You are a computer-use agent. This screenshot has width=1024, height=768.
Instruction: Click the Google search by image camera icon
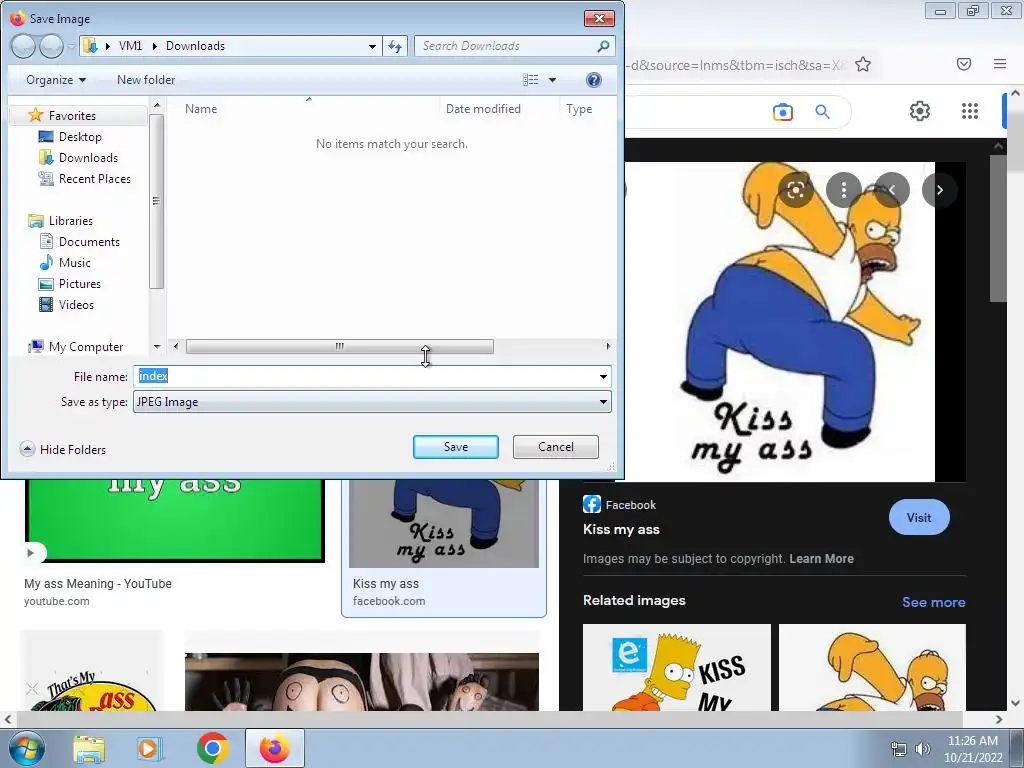(x=782, y=112)
